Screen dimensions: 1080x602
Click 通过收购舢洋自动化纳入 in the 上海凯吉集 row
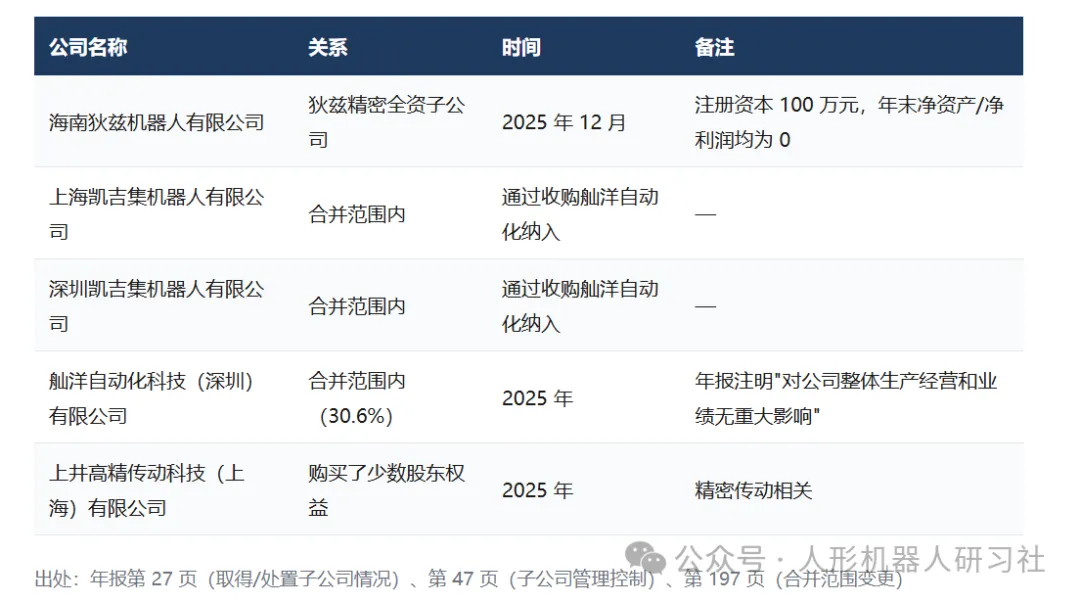coord(580,214)
